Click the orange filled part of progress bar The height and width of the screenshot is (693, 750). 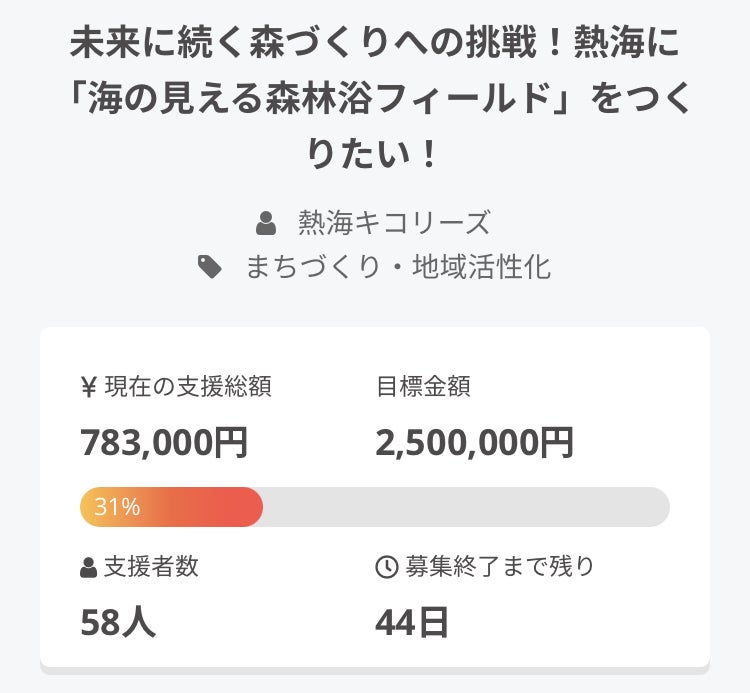pos(200,507)
